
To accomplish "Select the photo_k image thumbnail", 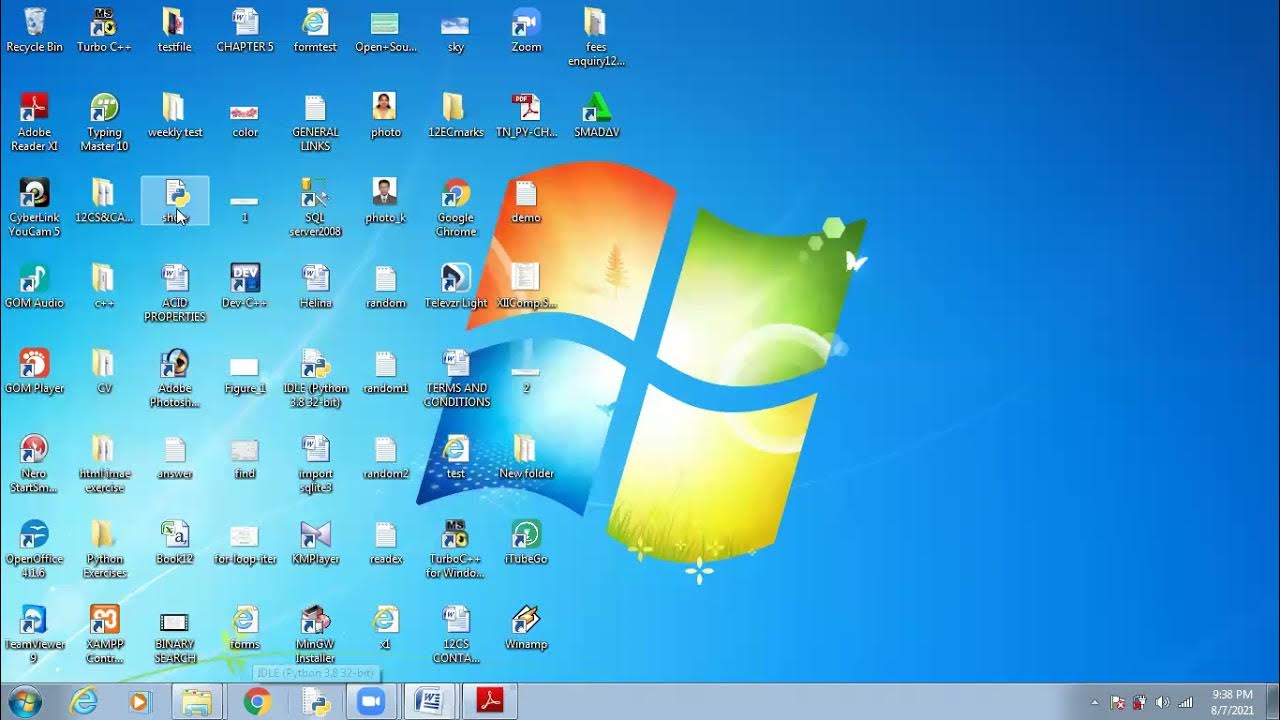I will pyautogui.click(x=386, y=200).
